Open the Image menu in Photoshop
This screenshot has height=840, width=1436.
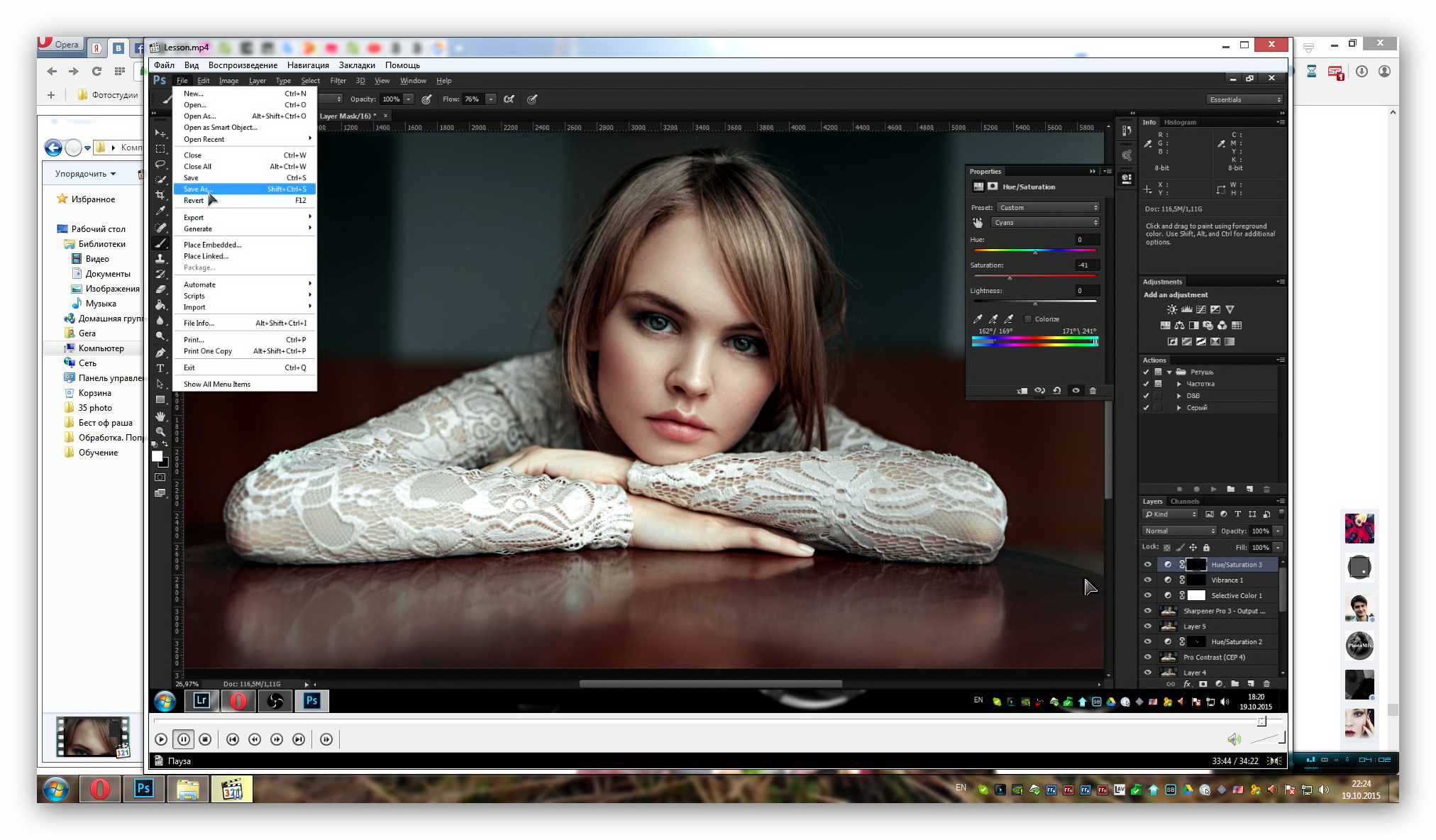pyautogui.click(x=228, y=81)
